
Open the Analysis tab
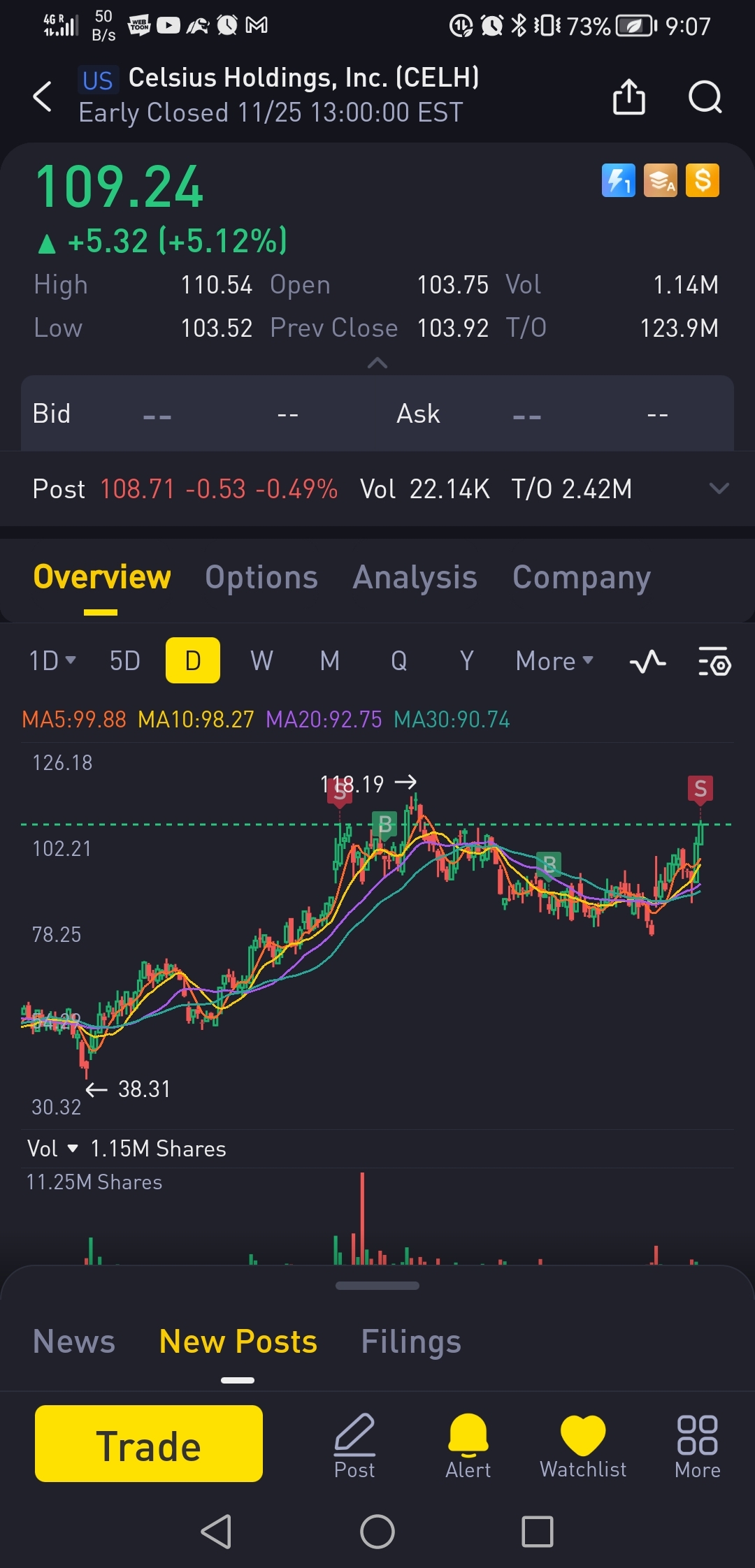415,577
